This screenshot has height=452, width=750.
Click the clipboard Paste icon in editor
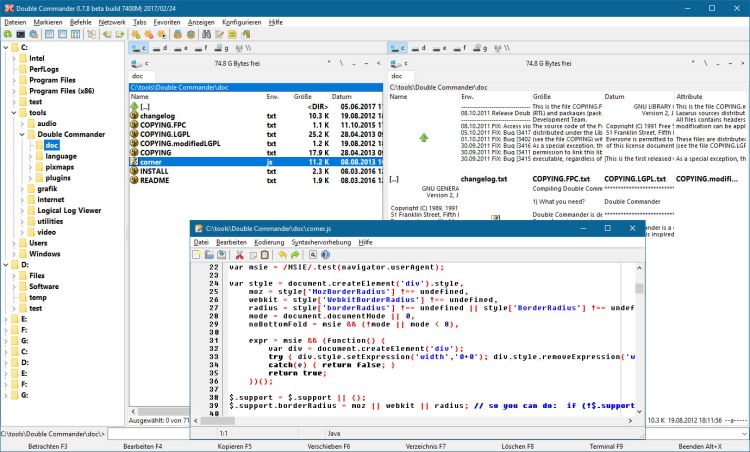[x=265, y=255]
